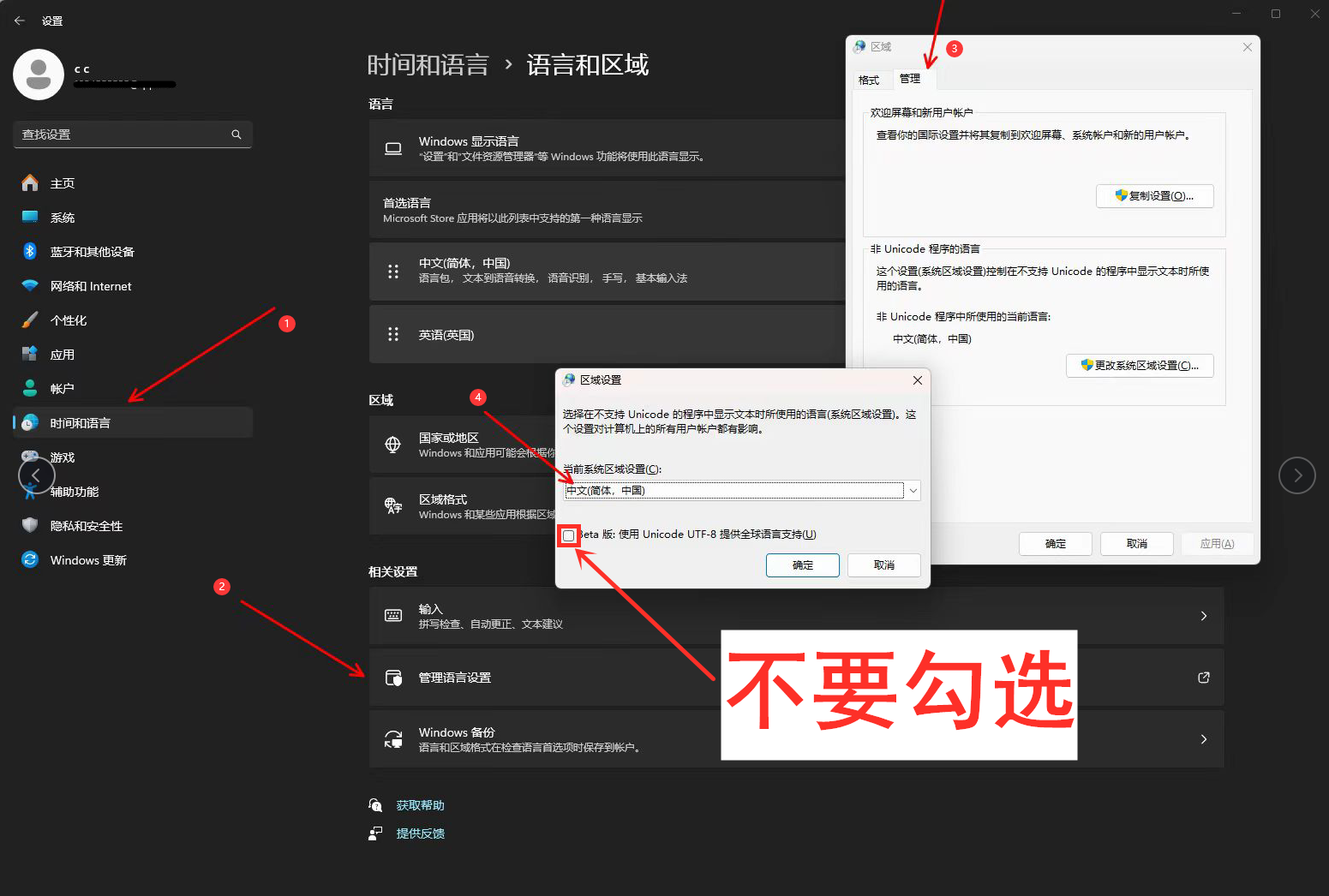The height and width of the screenshot is (896, 1329).
Task: Click drag handle of 中文(简体，中国) language
Action: (x=393, y=272)
